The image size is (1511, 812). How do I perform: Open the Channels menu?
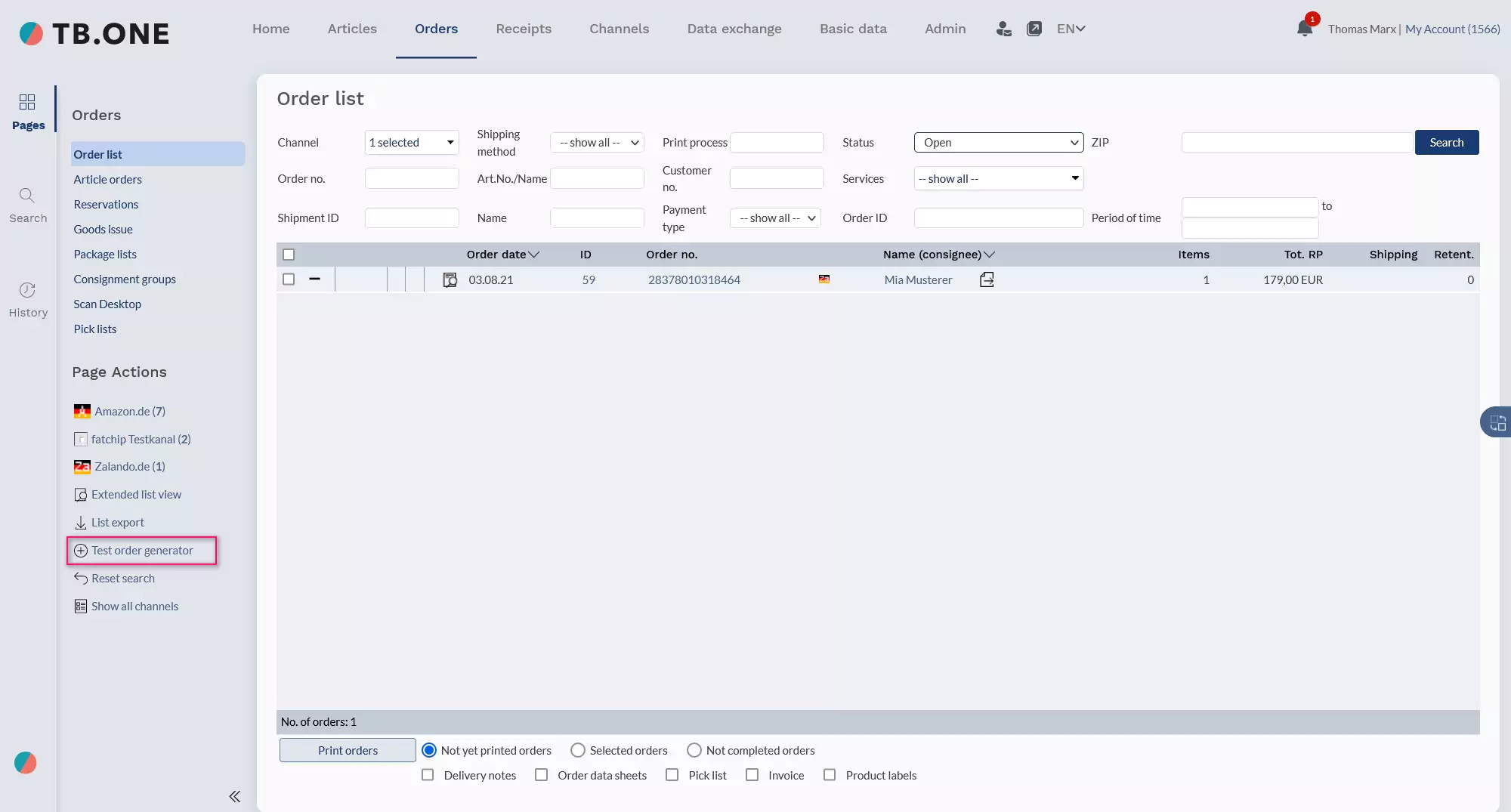620,29
